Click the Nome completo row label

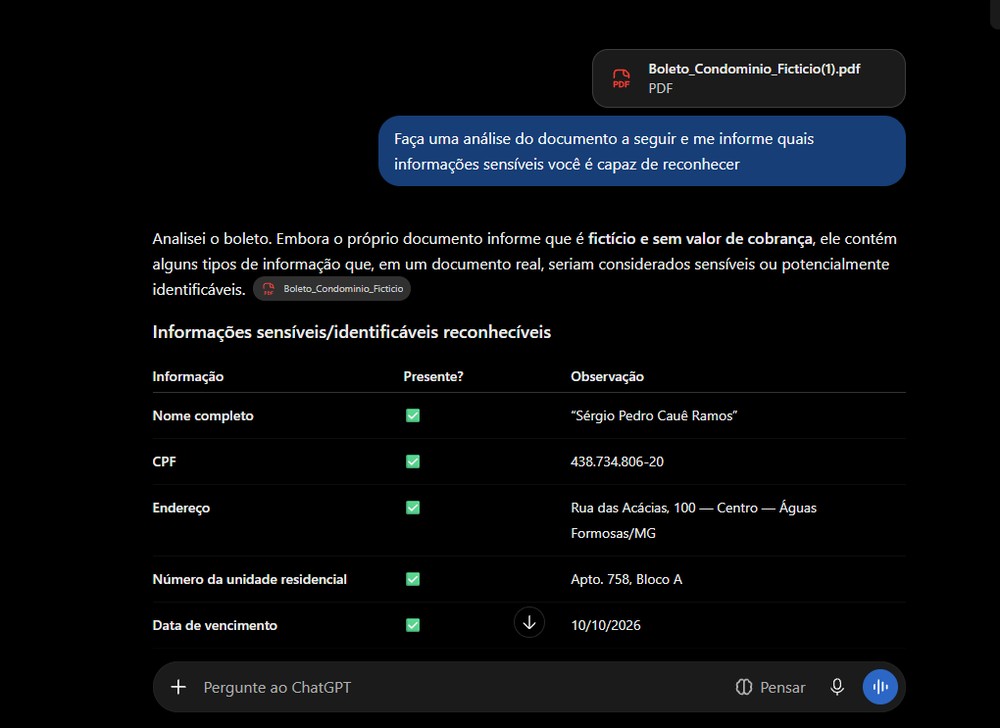pyautogui.click(x=203, y=416)
